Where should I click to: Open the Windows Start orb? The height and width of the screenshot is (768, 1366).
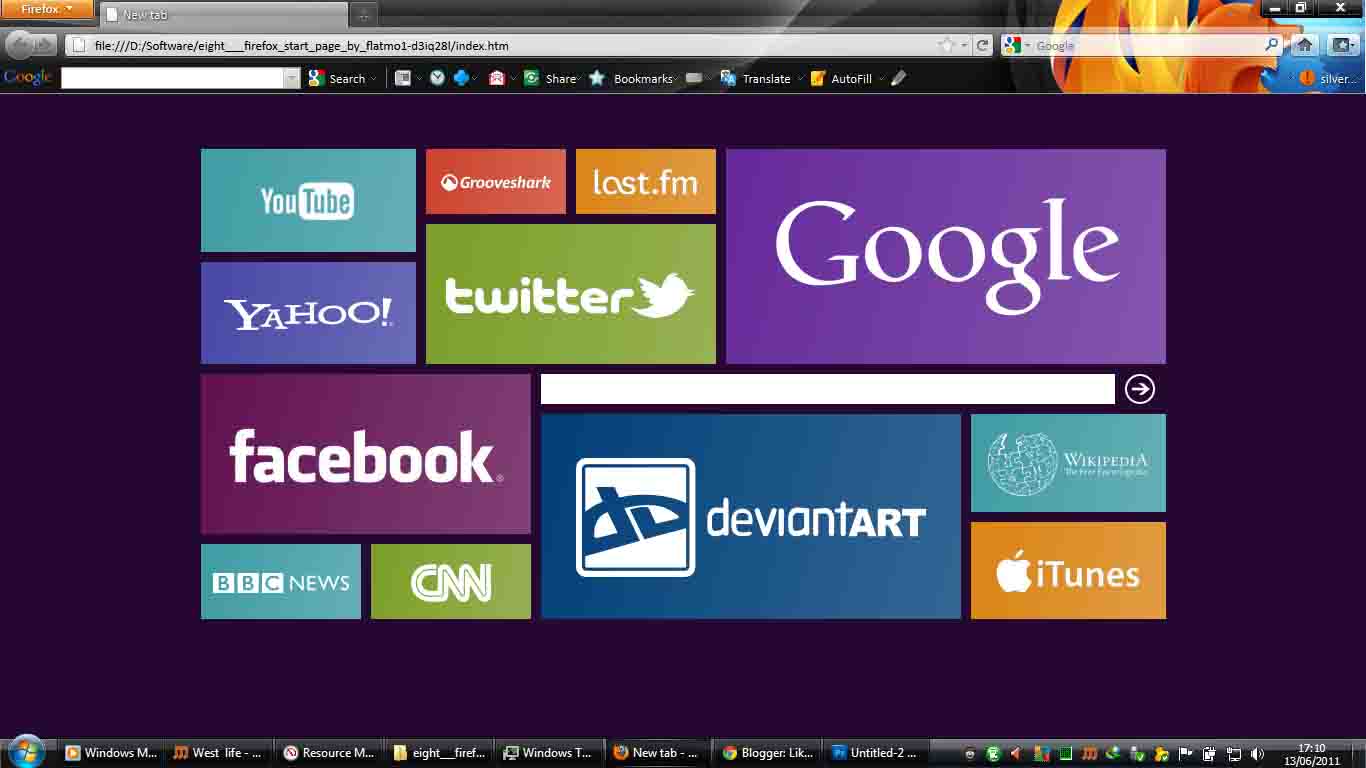pos(26,752)
